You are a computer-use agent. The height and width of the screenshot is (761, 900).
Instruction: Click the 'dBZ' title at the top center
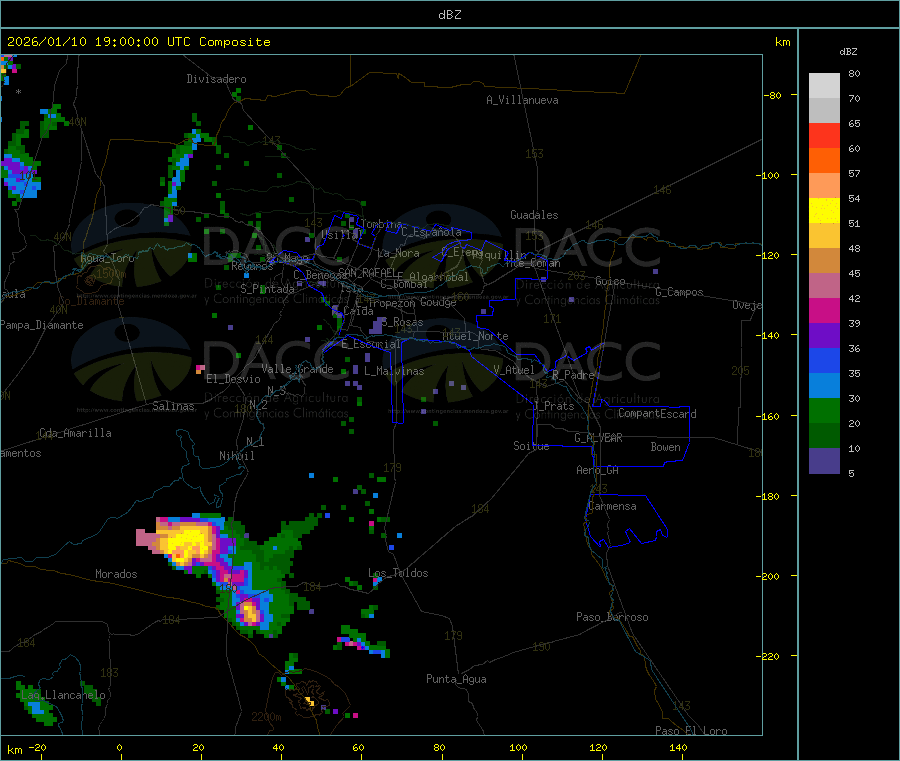click(x=449, y=15)
